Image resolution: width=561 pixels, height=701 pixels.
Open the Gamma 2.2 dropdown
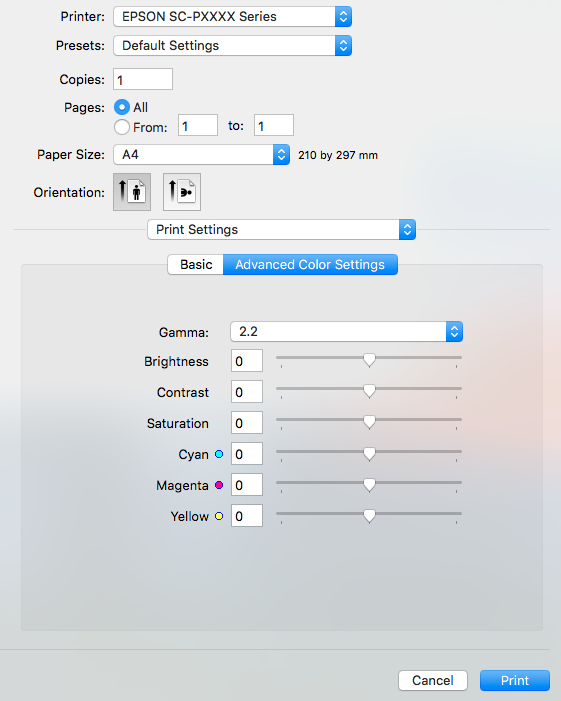coord(346,332)
